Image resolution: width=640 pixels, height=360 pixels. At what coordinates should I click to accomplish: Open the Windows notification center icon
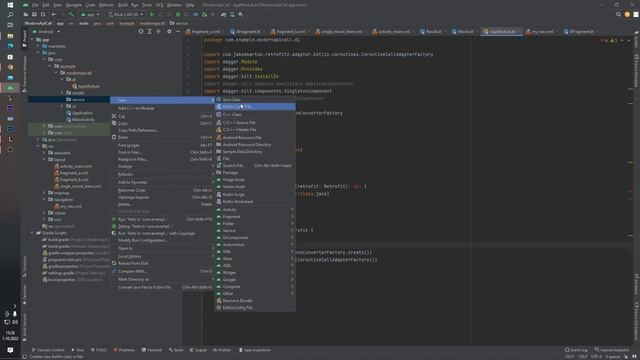click(10, 350)
